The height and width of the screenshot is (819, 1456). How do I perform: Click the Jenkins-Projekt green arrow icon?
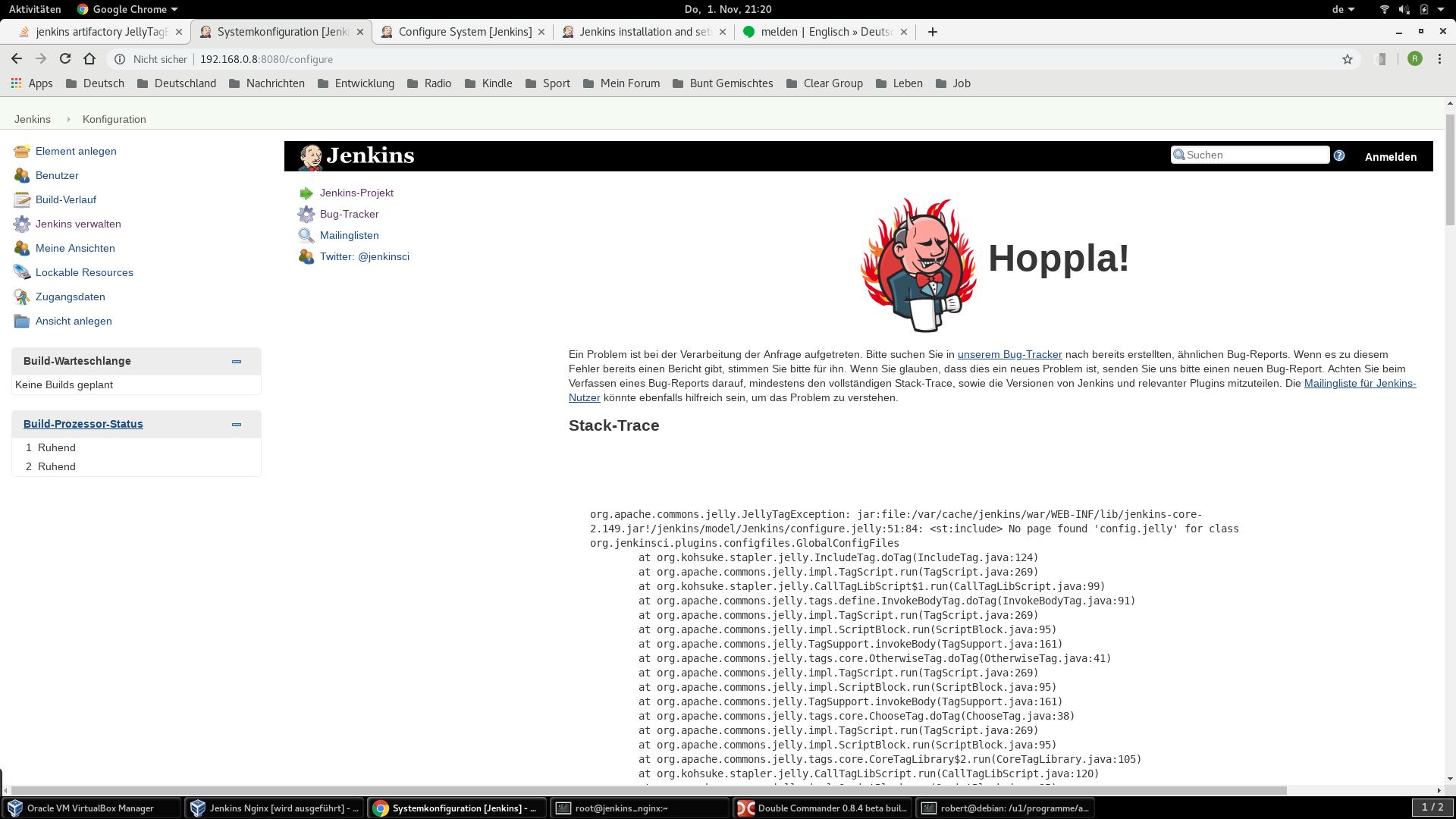[306, 193]
